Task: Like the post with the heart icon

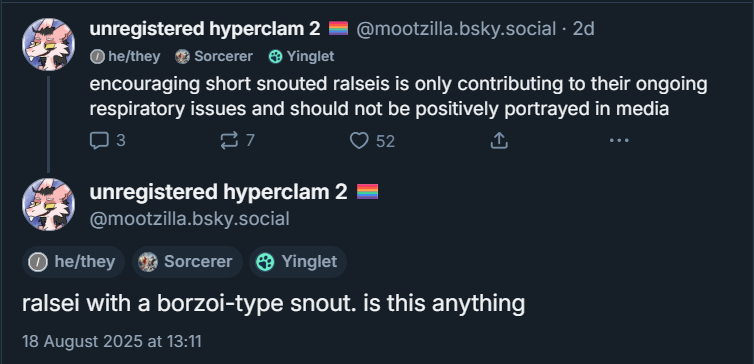Action: (359, 141)
